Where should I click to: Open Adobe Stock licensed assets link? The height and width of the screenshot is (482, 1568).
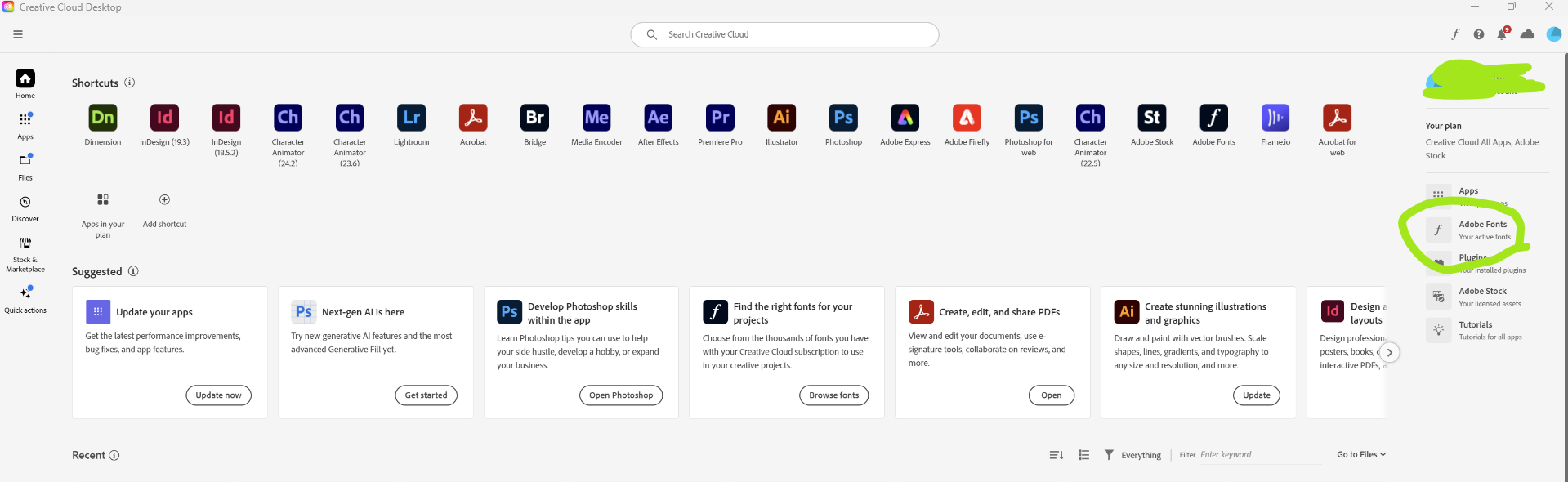click(x=1475, y=297)
